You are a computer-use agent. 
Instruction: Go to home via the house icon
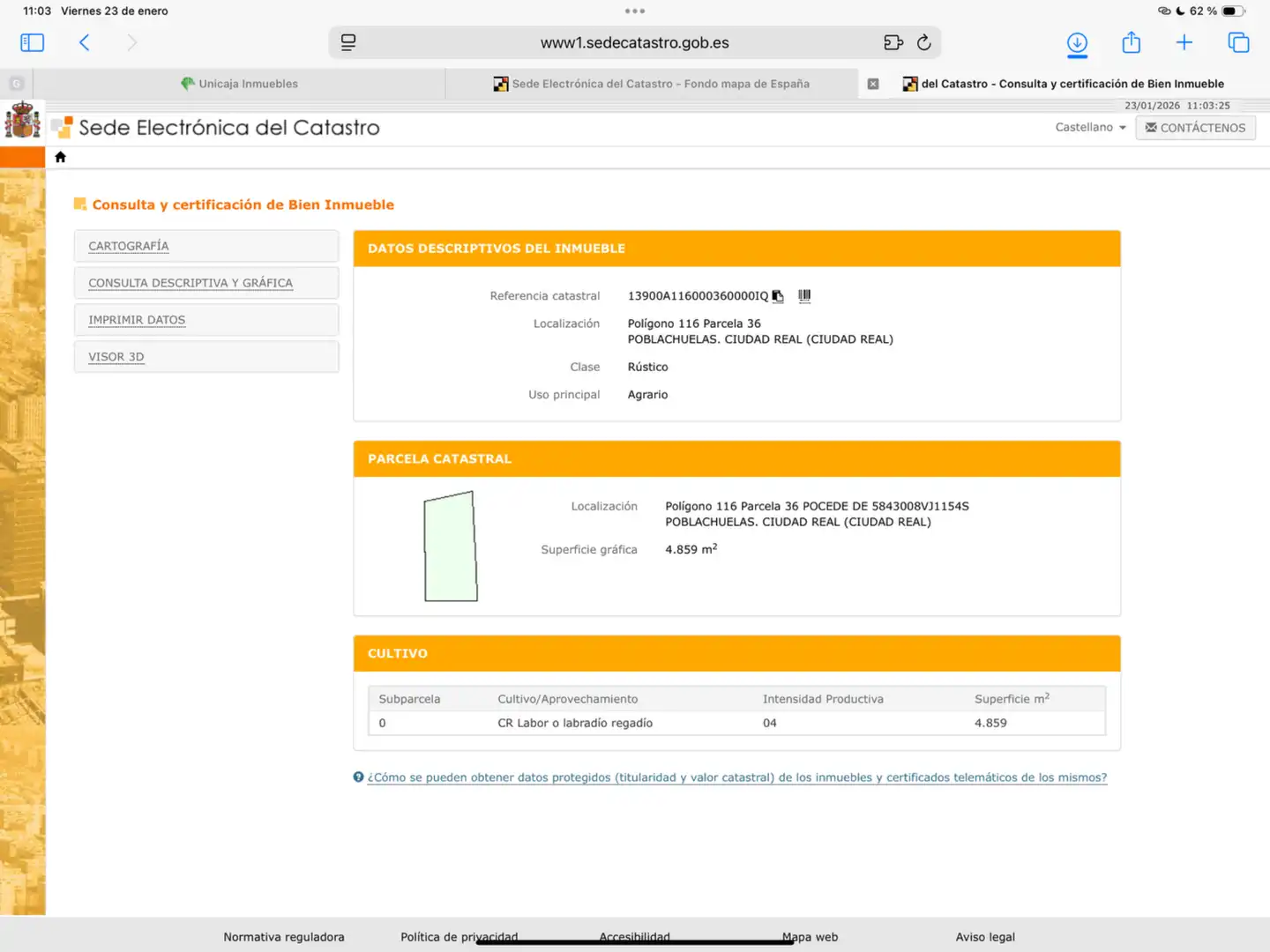[61, 157]
